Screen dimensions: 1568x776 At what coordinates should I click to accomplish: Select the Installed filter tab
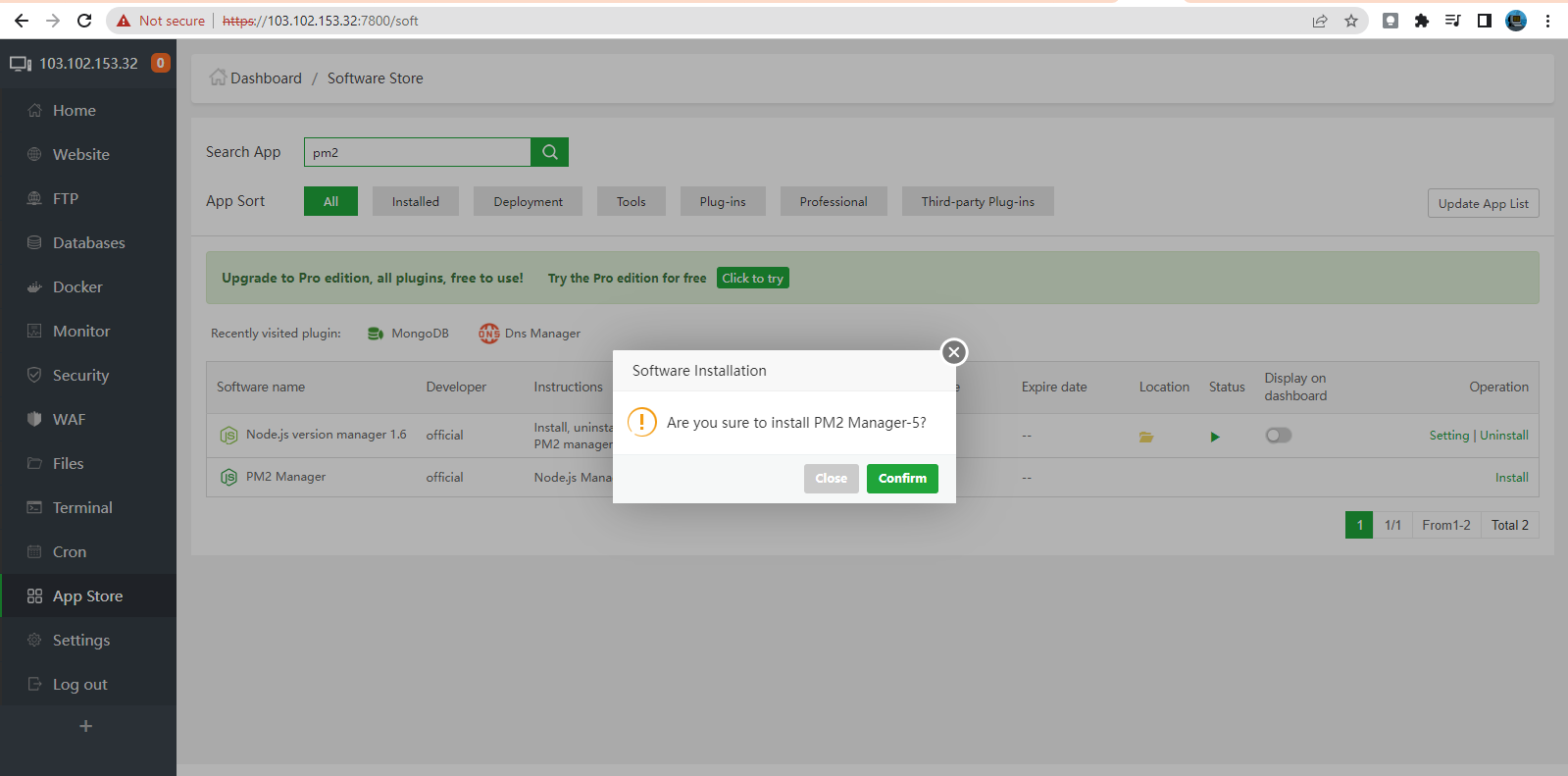pyautogui.click(x=415, y=201)
